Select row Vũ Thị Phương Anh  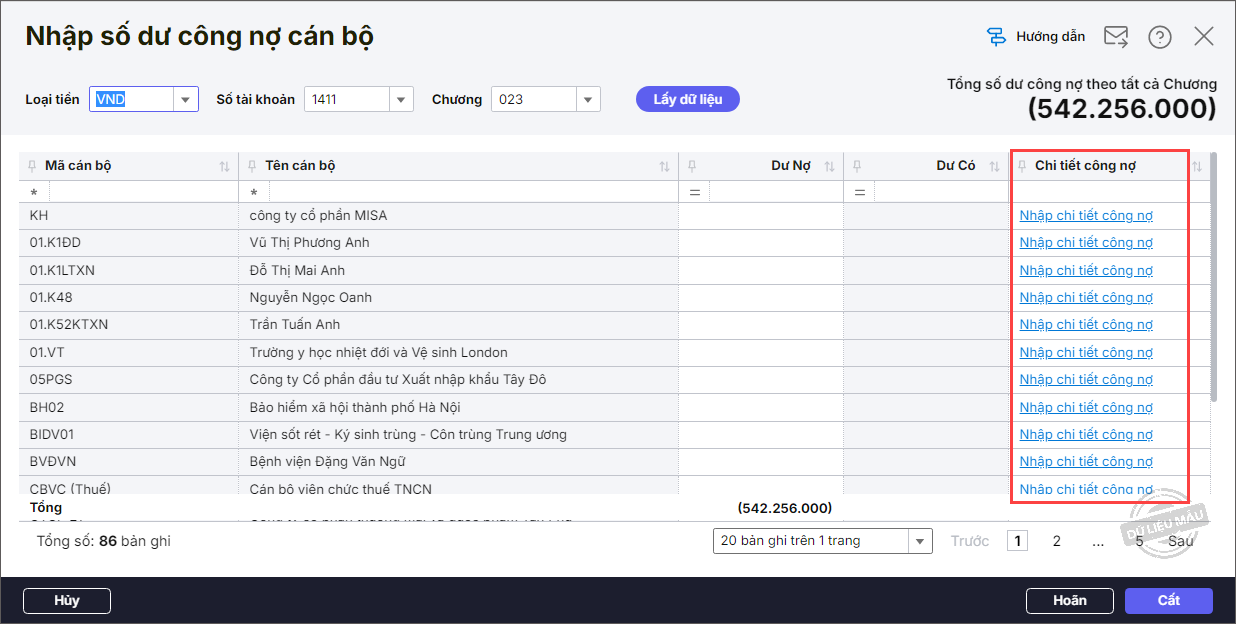pyautogui.click(x=614, y=242)
